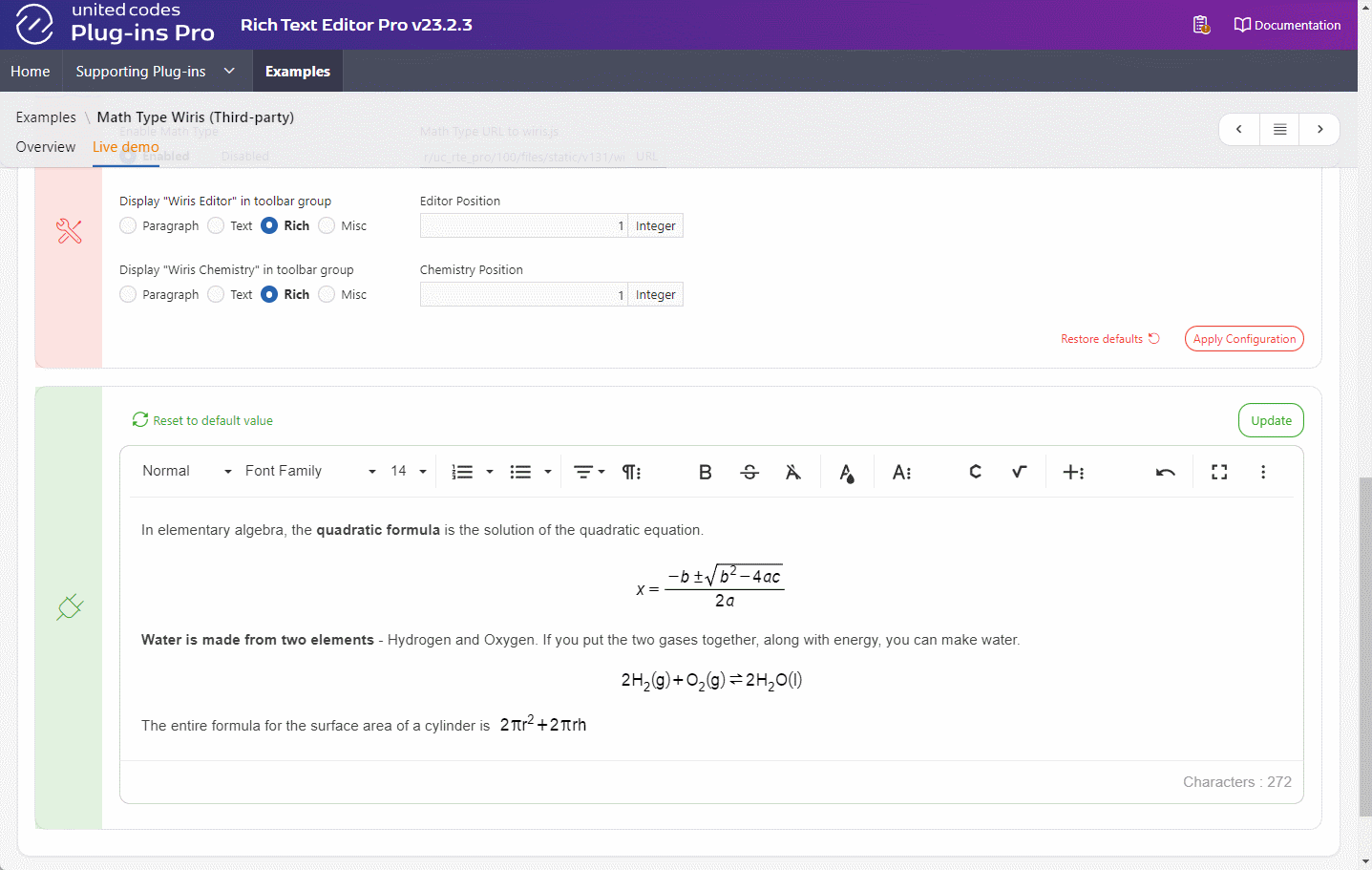Viewport: 1372px width, 870px height.
Task: Switch to the Overview tab
Action: (x=46, y=147)
